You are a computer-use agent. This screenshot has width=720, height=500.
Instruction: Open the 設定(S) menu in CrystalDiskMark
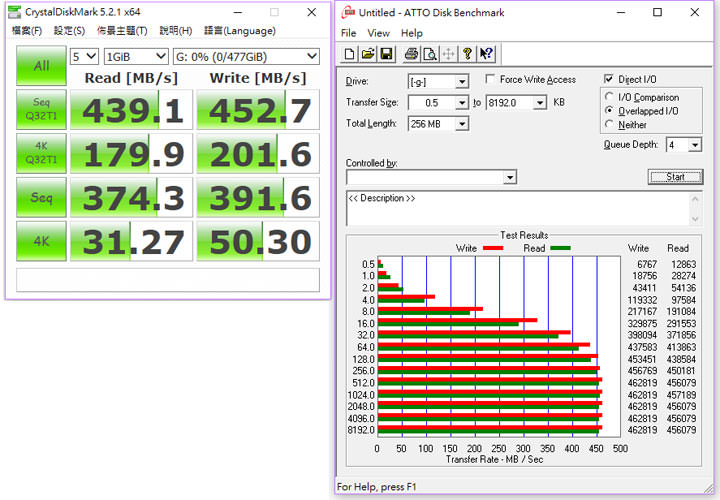tap(69, 31)
